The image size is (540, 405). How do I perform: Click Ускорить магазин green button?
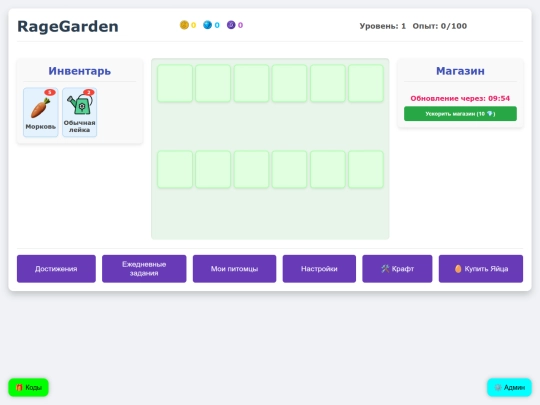[x=460, y=114]
